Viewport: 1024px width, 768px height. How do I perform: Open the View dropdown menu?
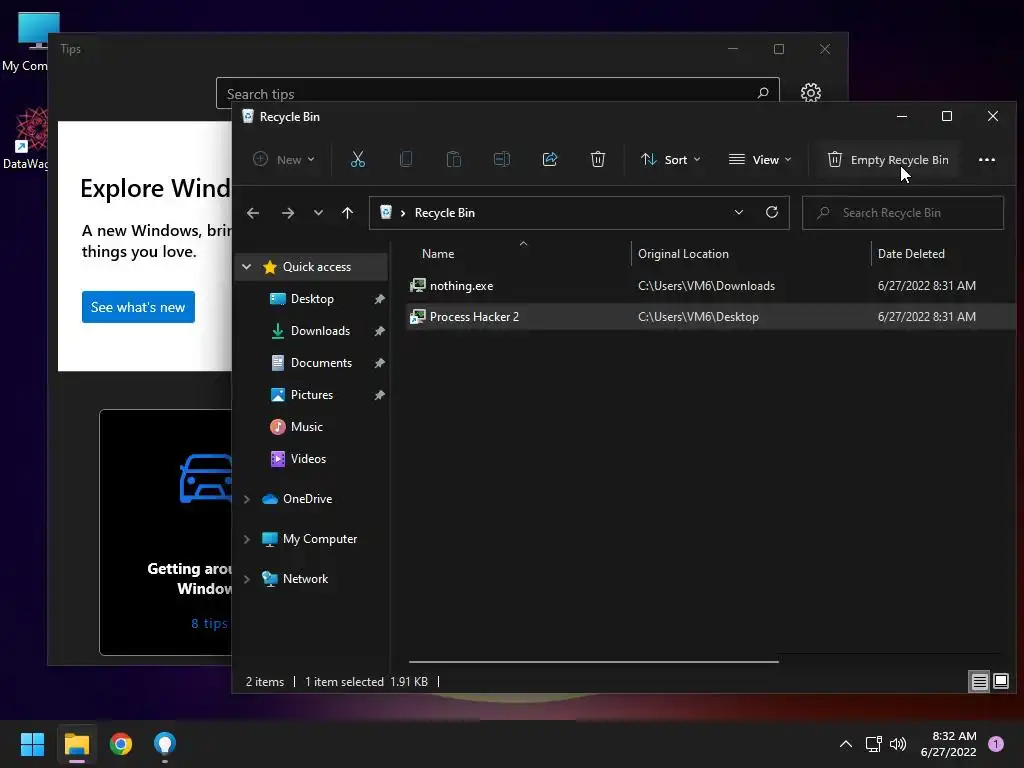[760, 159]
